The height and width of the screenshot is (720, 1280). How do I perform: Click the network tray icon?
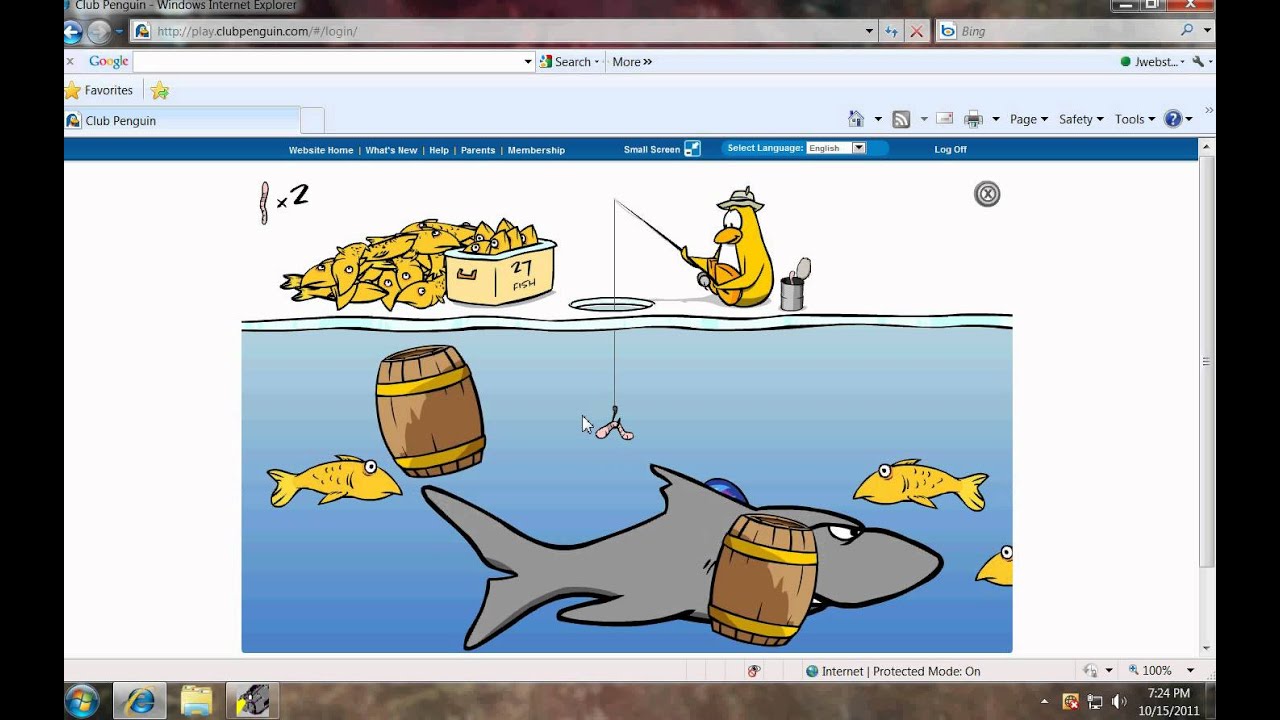point(1095,701)
